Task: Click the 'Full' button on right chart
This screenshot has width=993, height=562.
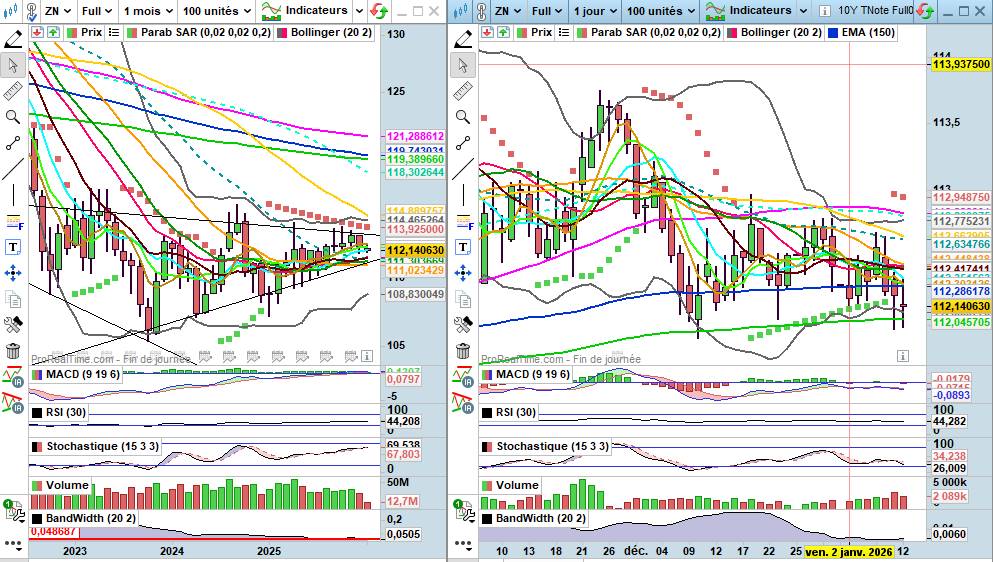Action: coord(545,11)
